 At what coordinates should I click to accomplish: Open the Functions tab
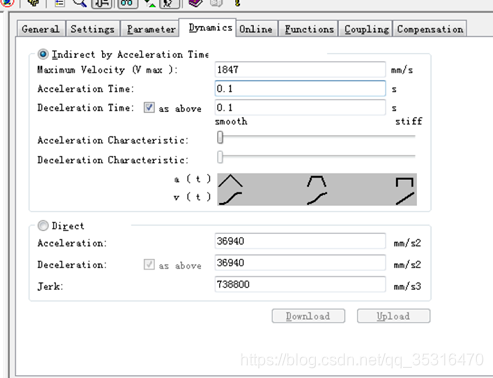[x=309, y=29]
